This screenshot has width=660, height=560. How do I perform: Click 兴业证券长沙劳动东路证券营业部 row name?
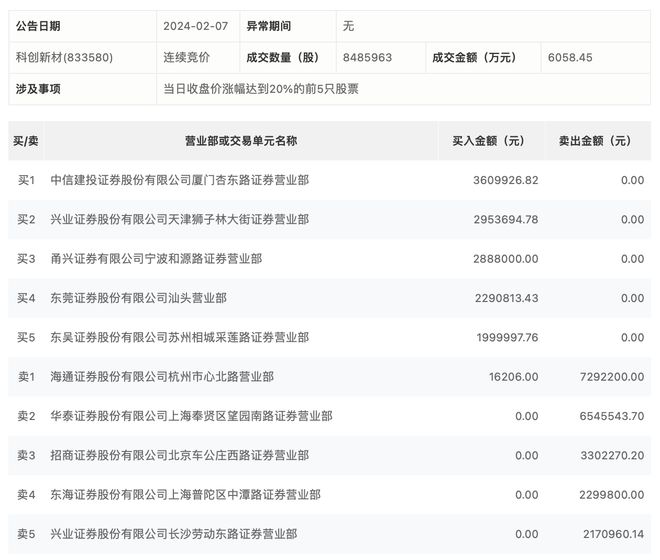[174, 534]
